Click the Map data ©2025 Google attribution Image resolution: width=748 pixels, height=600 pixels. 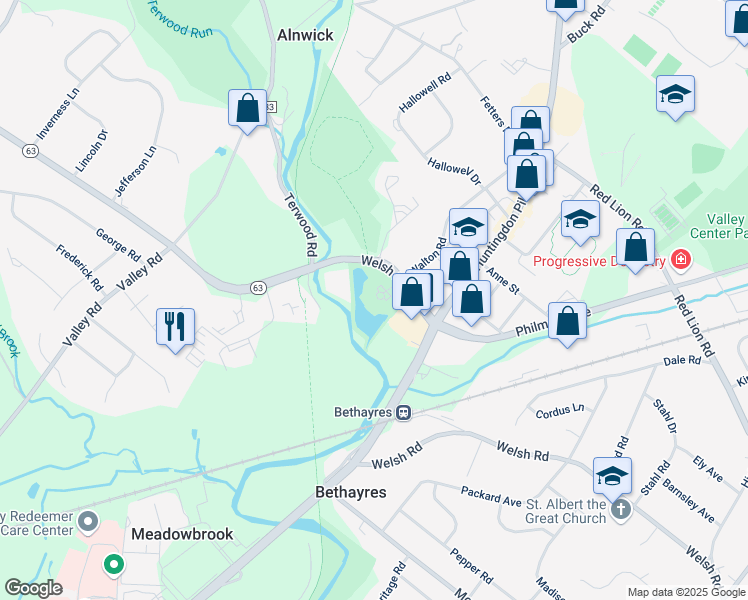(687, 592)
